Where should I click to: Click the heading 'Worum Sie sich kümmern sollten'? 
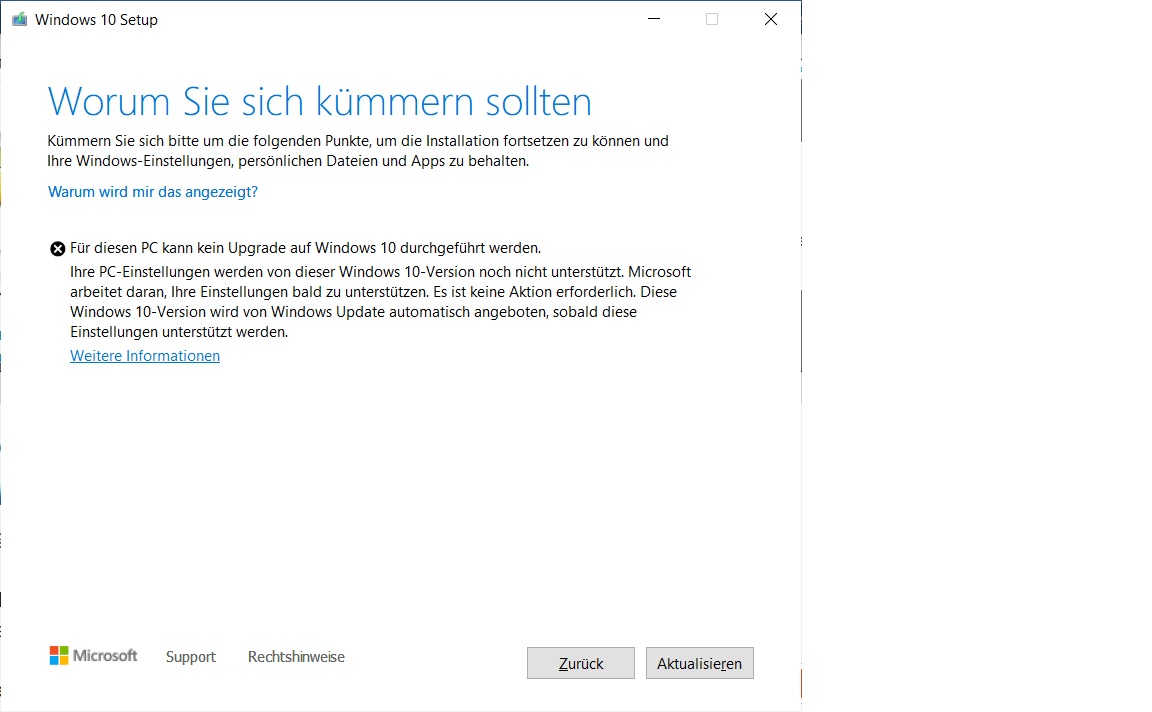(x=320, y=101)
